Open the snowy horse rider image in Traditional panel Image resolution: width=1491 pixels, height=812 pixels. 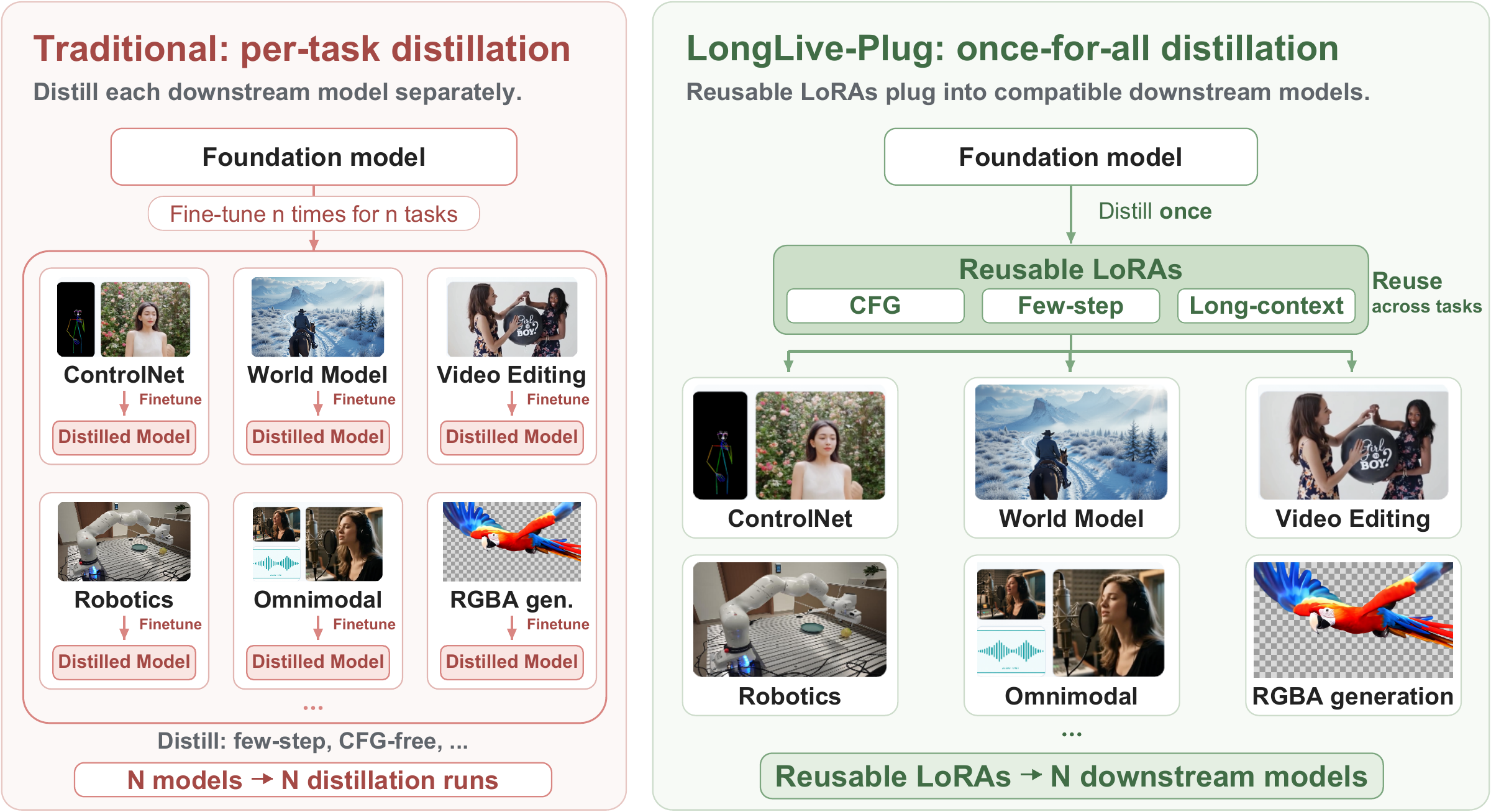pyautogui.click(x=317, y=317)
